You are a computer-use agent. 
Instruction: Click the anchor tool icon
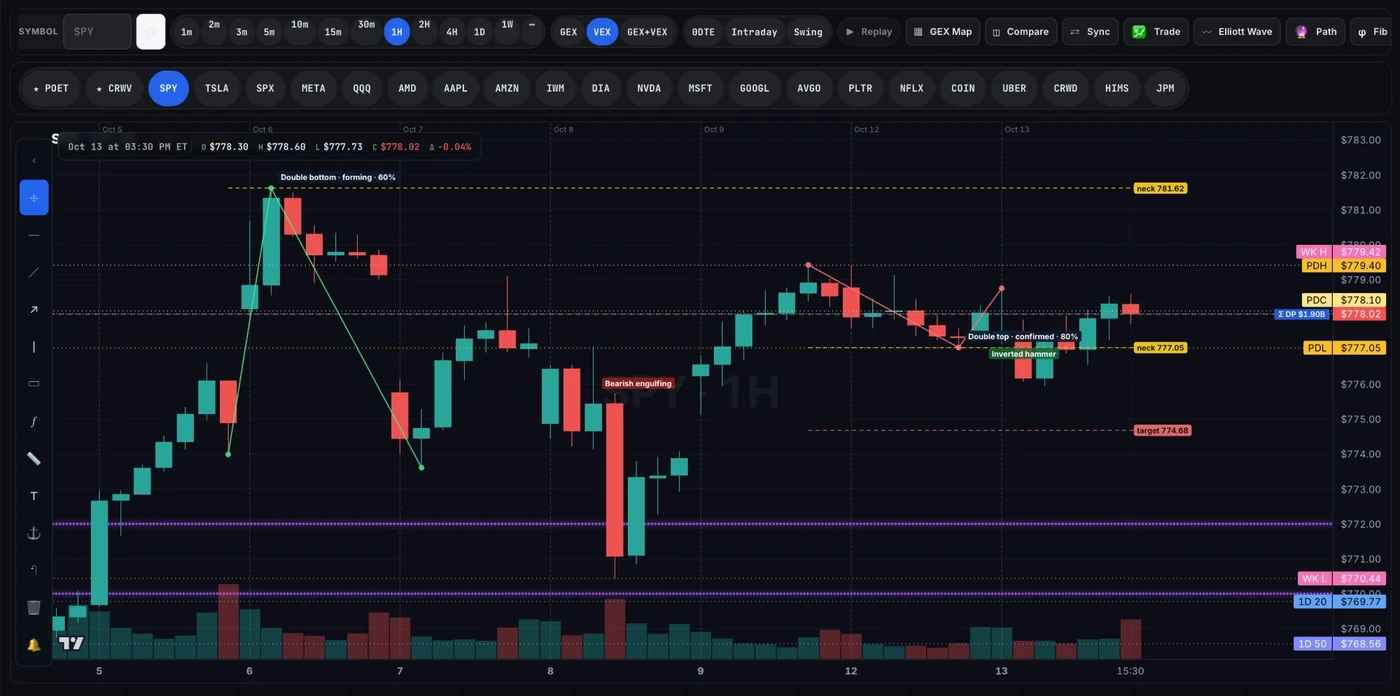[x=34, y=533]
